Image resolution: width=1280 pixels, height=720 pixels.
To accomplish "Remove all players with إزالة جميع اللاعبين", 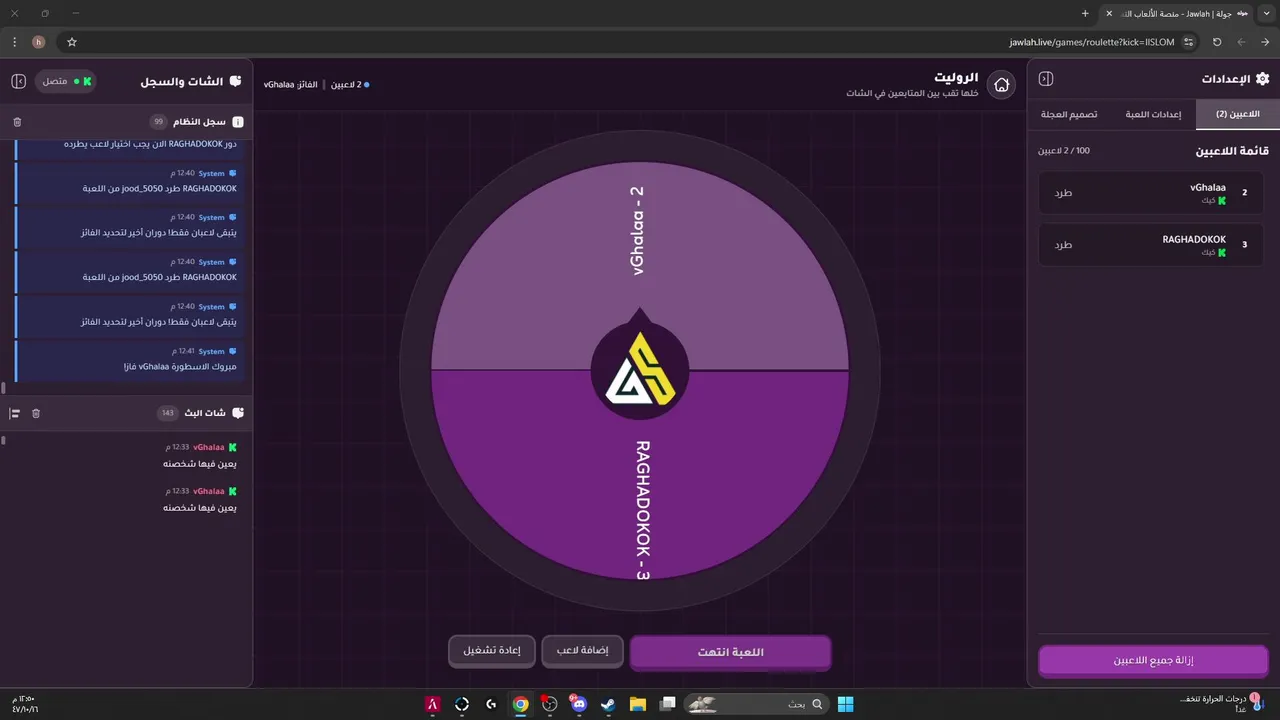I will point(1153,661).
